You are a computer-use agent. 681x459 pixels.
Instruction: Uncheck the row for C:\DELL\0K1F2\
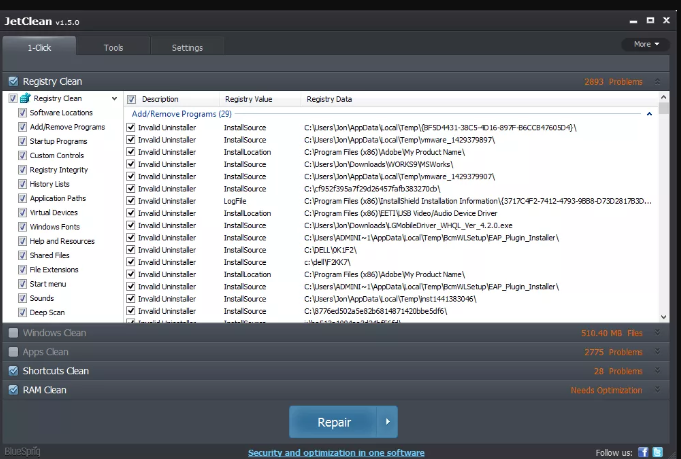pyautogui.click(x=131, y=250)
